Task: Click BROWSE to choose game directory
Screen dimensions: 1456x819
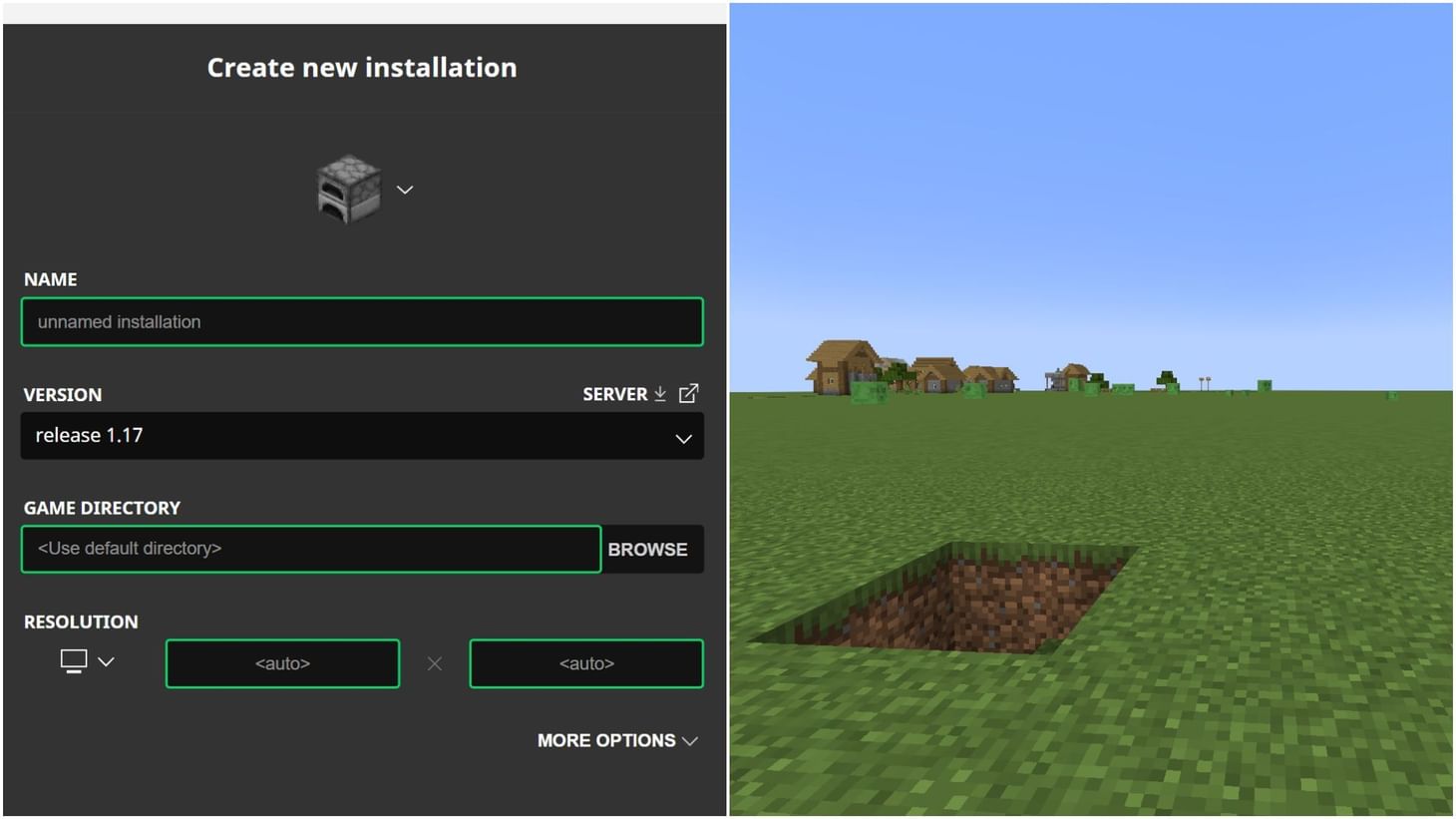Action: (648, 549)
